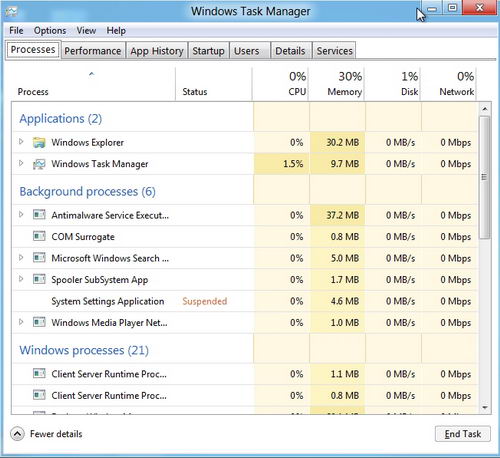Image resolution: width=500 pixels, height=458 pixels.
Task: Click the Windows Media Player Network icon
Action: click(x=39, y=322)
